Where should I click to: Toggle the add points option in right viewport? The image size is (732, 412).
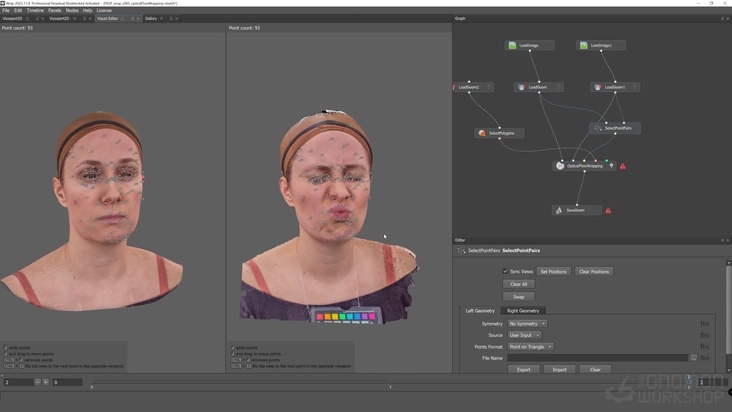click(232, 348)
